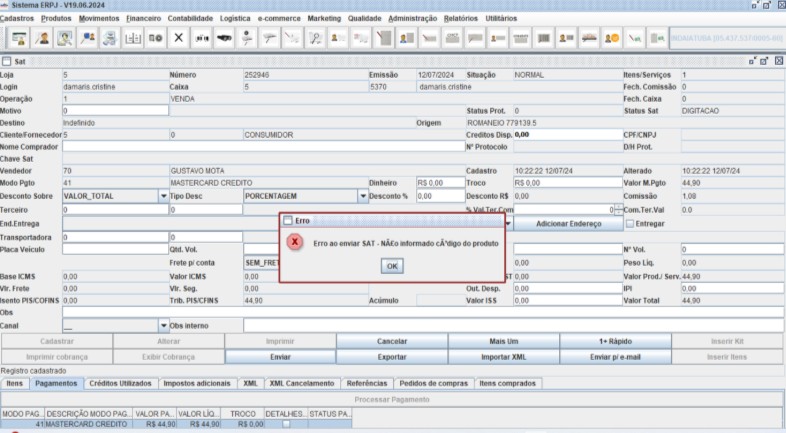This screenshot has height=433, width=786.
Task: Open the Impostos adicionais tab
Action: [197, 383]
